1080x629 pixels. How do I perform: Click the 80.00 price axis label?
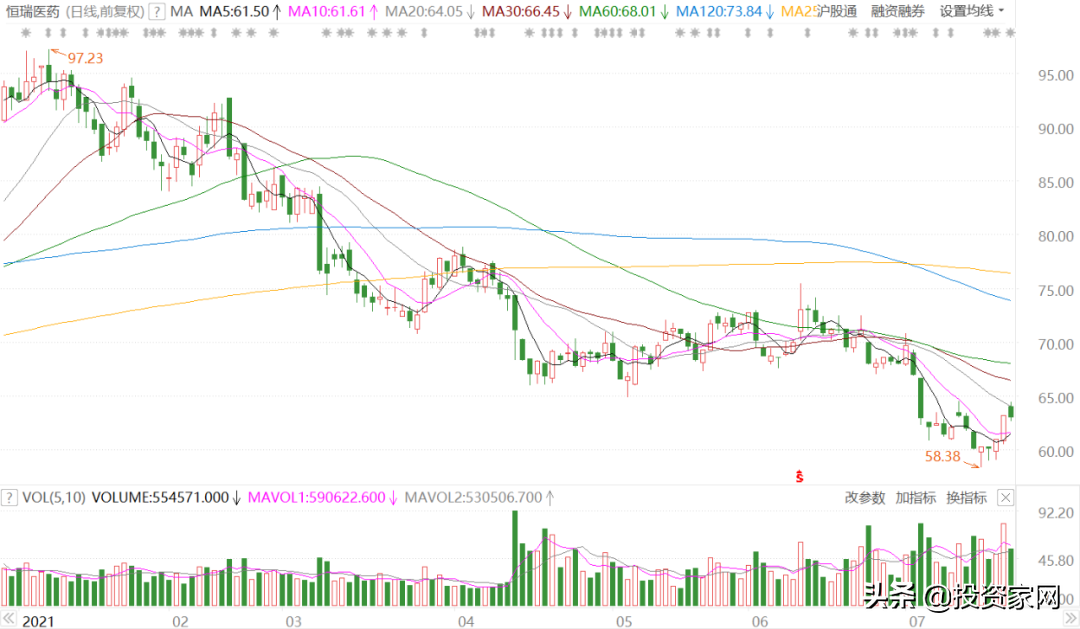(1055, 236)
